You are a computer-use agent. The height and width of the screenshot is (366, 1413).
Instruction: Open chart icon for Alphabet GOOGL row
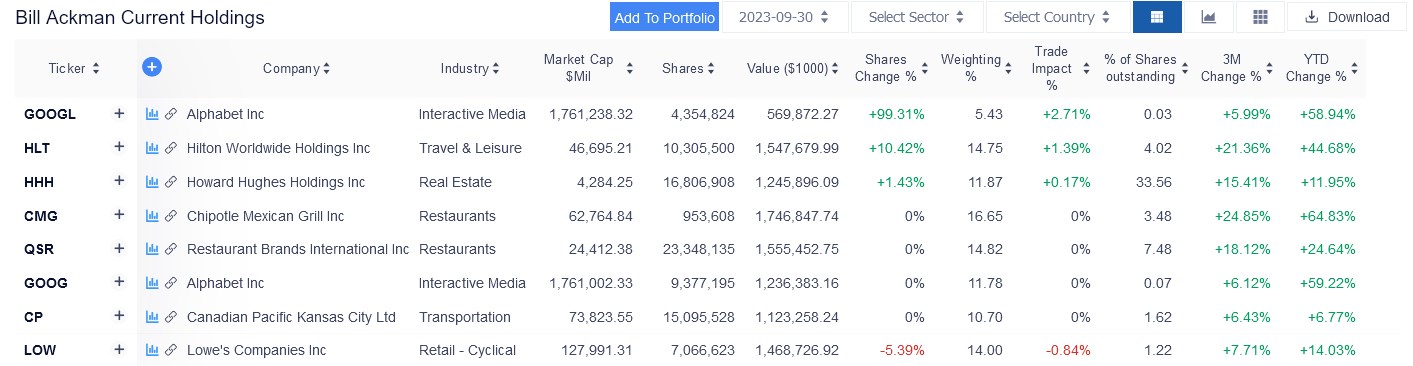tap(153, 114)
